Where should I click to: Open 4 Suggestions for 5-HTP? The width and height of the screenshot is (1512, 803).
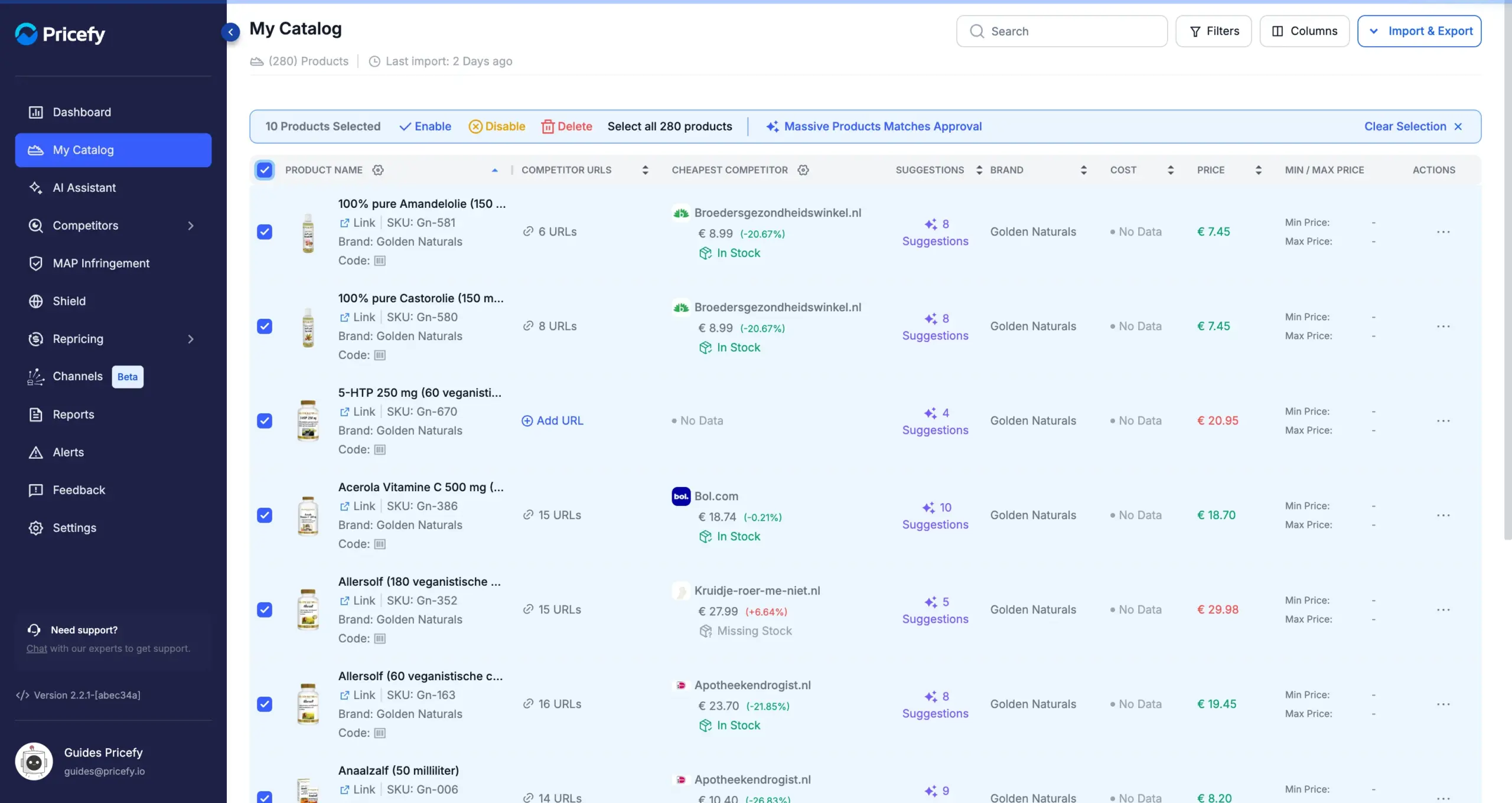[935, 421]
